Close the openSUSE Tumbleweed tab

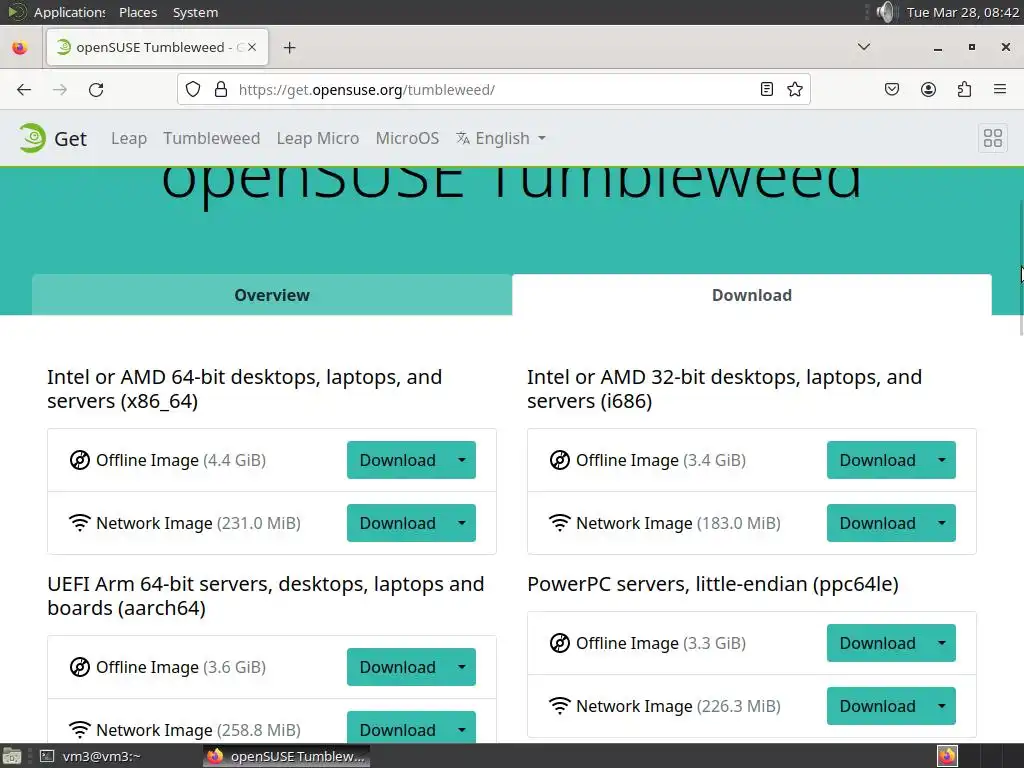(252, 47)
